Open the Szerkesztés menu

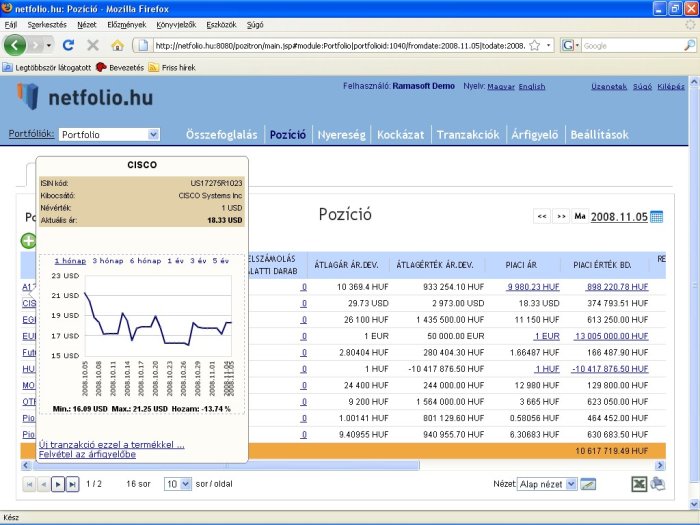tap(47, 25)
